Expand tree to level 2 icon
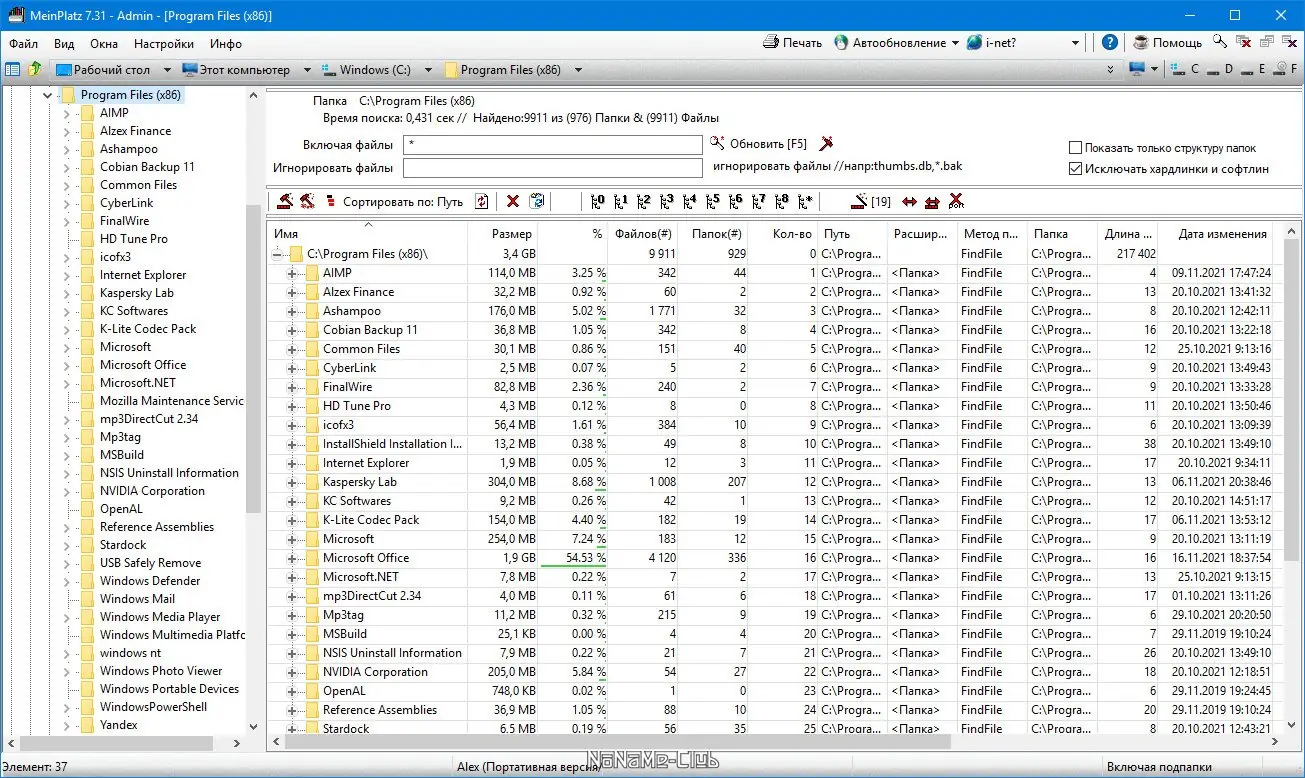This screenshot has height=778, width=1305. tap(643, 201)
